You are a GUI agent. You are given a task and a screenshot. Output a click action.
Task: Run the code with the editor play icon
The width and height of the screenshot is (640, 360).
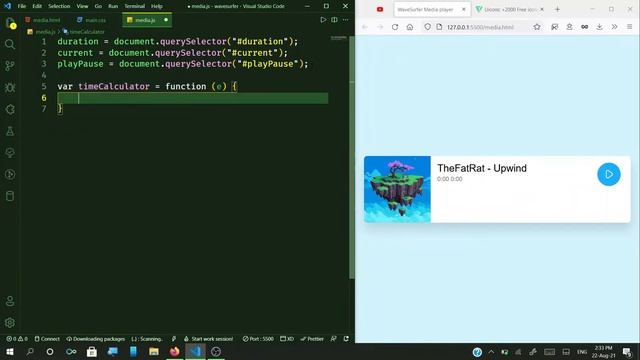pos(323,20)
